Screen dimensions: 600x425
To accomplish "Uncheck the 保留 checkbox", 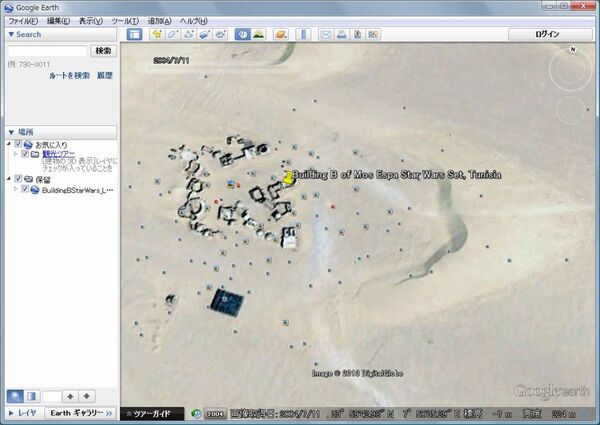I will (x=18, y=179).
